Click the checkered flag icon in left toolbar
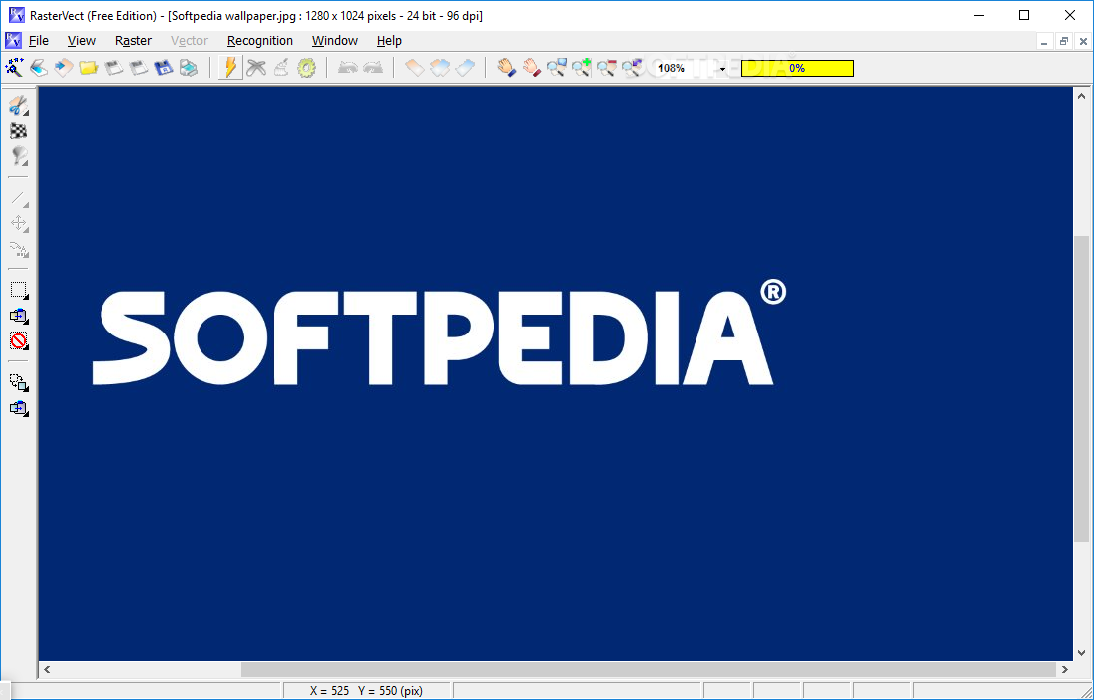The image size is (1094, 700). [19, 131]
